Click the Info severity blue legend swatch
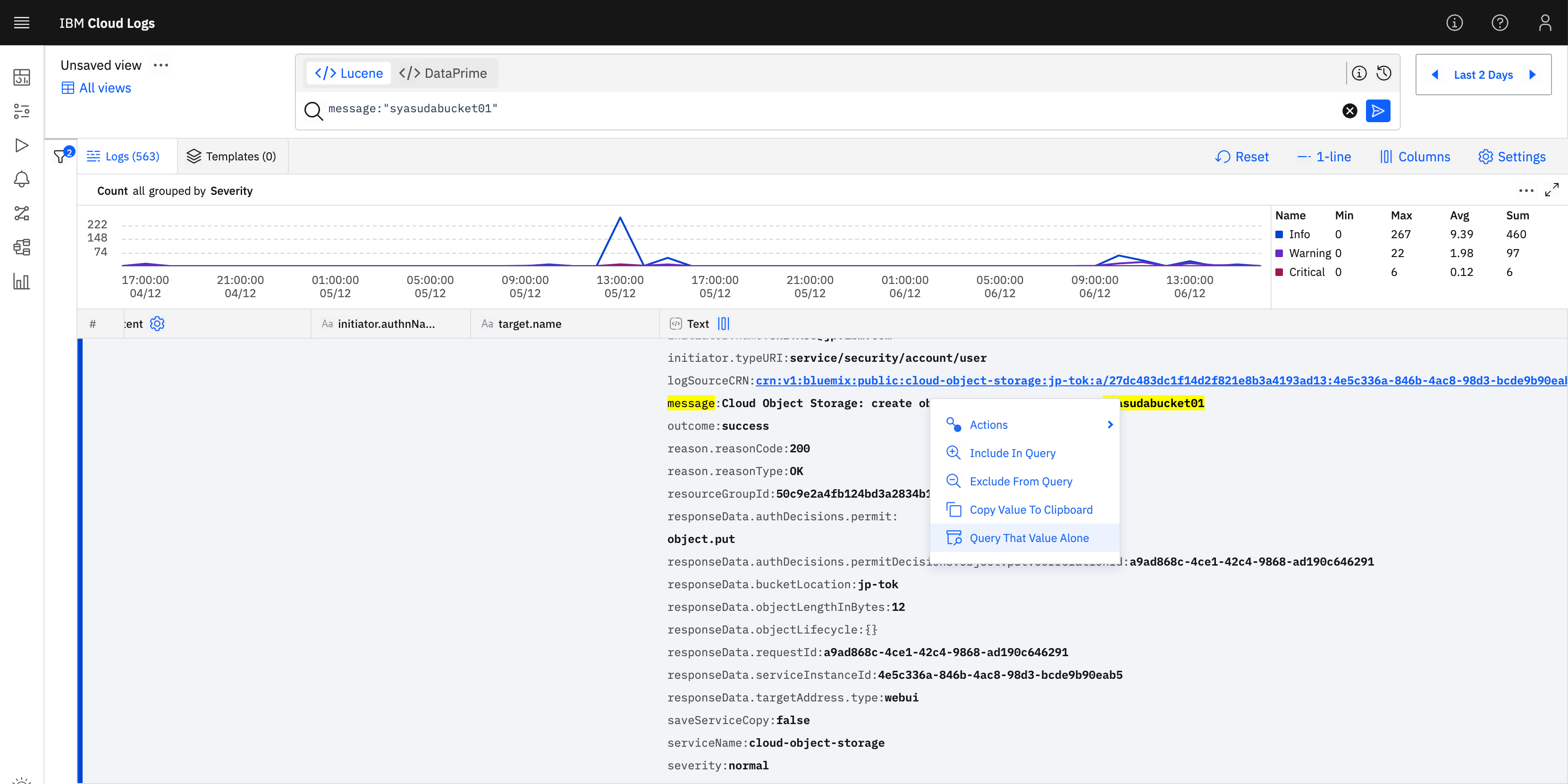This screenshot has width=1568, height=784. coord(1279,234)
